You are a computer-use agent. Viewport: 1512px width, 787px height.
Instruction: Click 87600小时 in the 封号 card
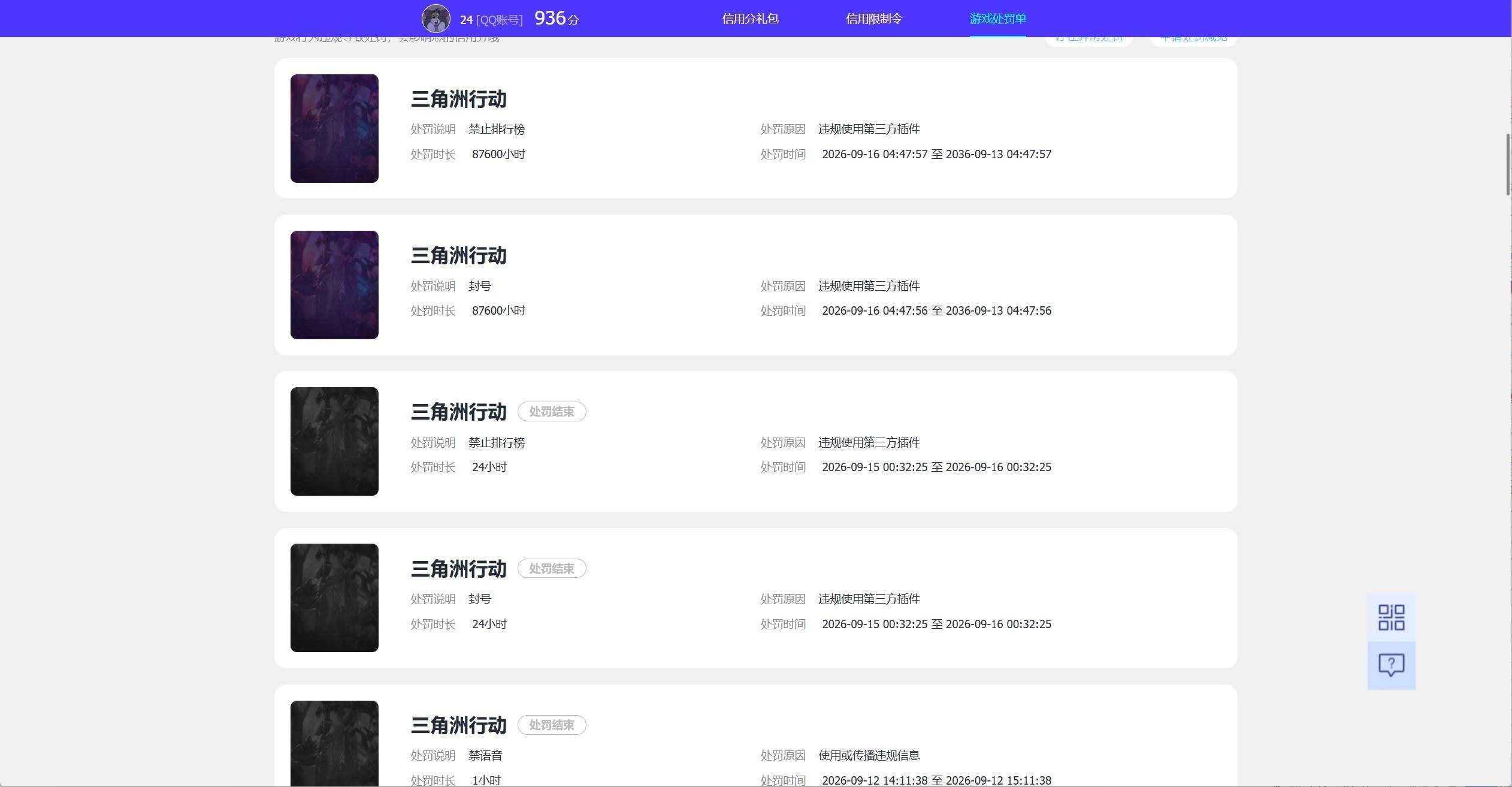coord(498,310)
